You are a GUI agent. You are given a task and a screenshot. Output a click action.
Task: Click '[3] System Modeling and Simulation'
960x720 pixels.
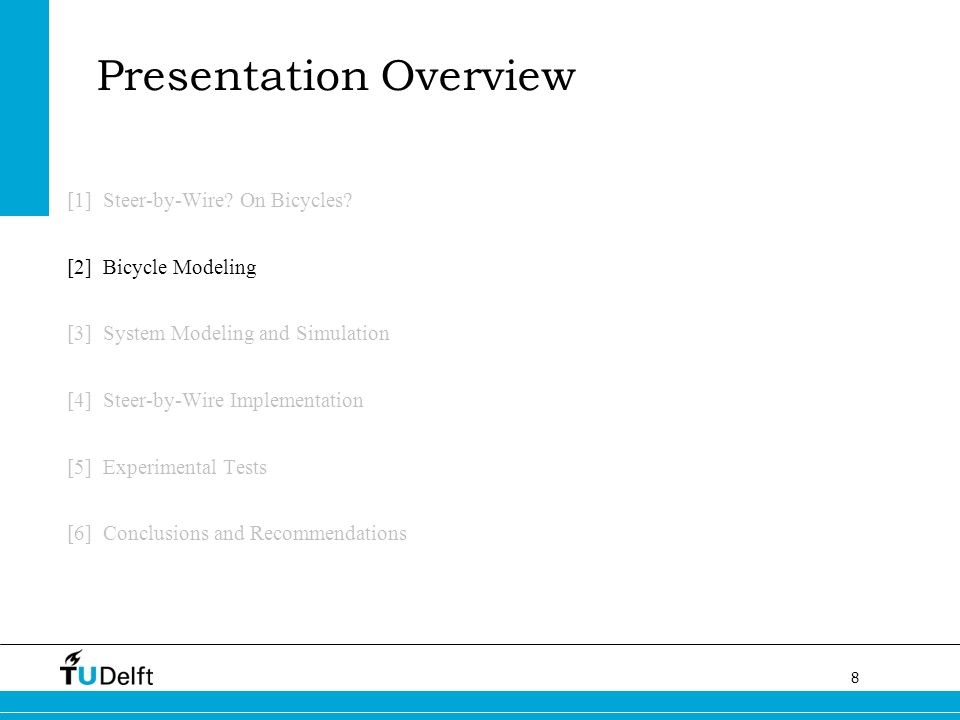228,334
